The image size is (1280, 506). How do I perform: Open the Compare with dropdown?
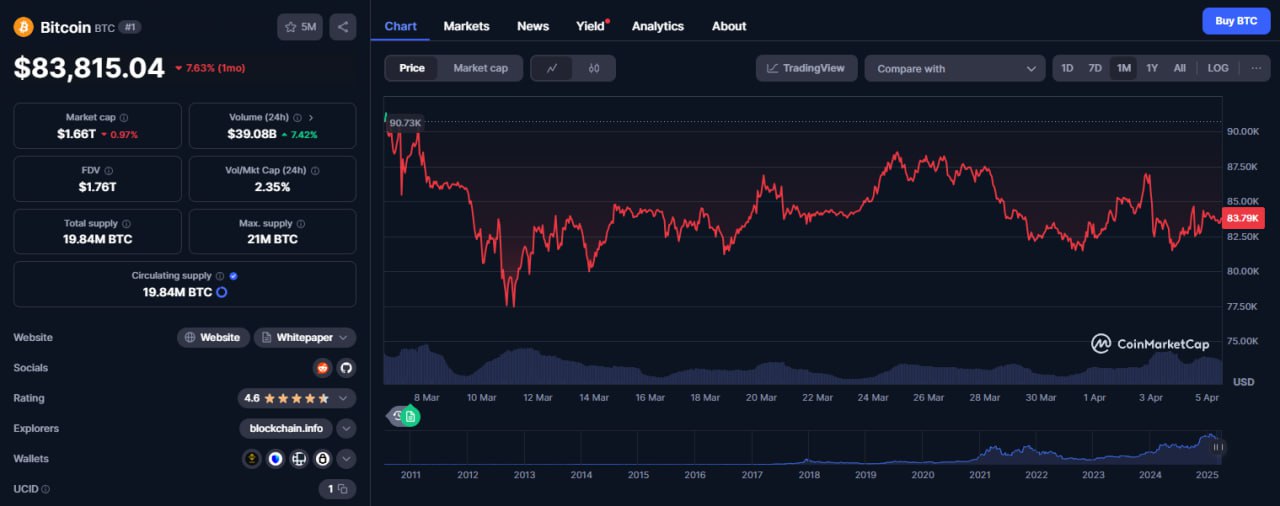point(956,68)
